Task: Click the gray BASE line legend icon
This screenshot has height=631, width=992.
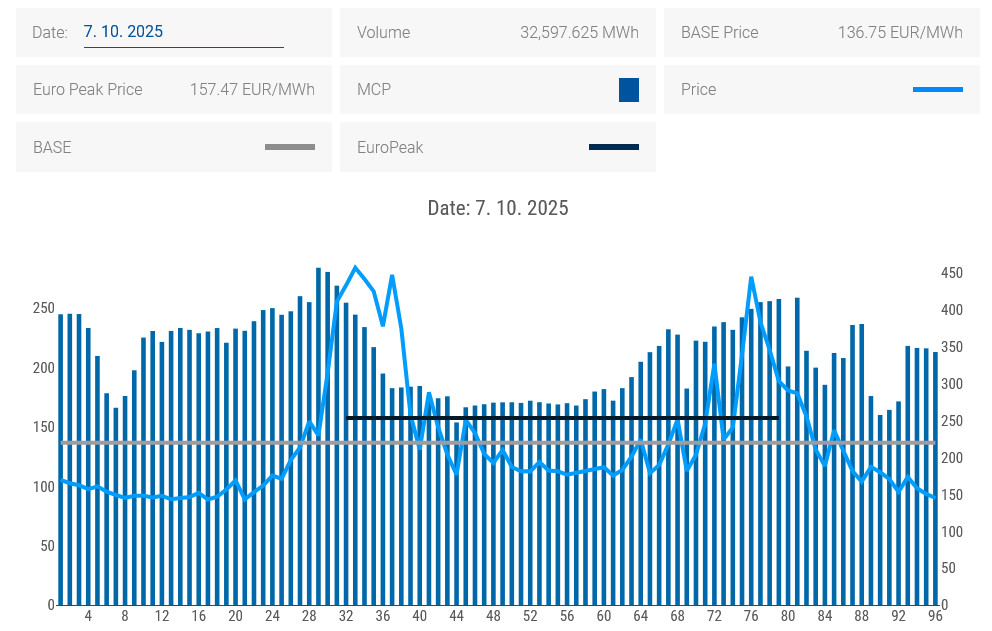Action: (289, 147)
